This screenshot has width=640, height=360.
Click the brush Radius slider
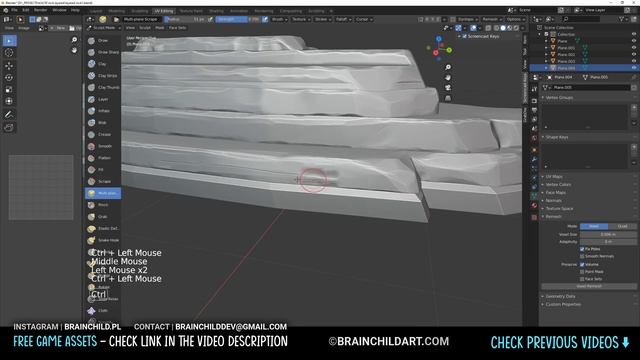185,19
